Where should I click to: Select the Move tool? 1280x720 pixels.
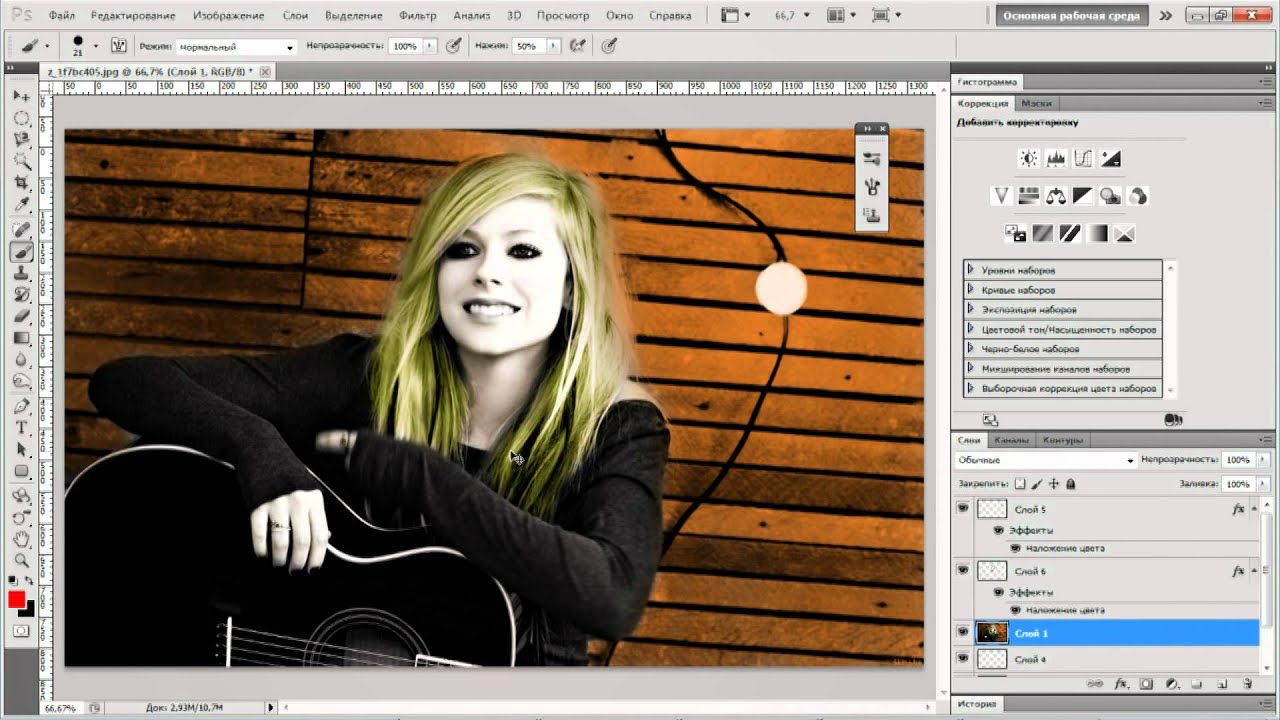21,96
